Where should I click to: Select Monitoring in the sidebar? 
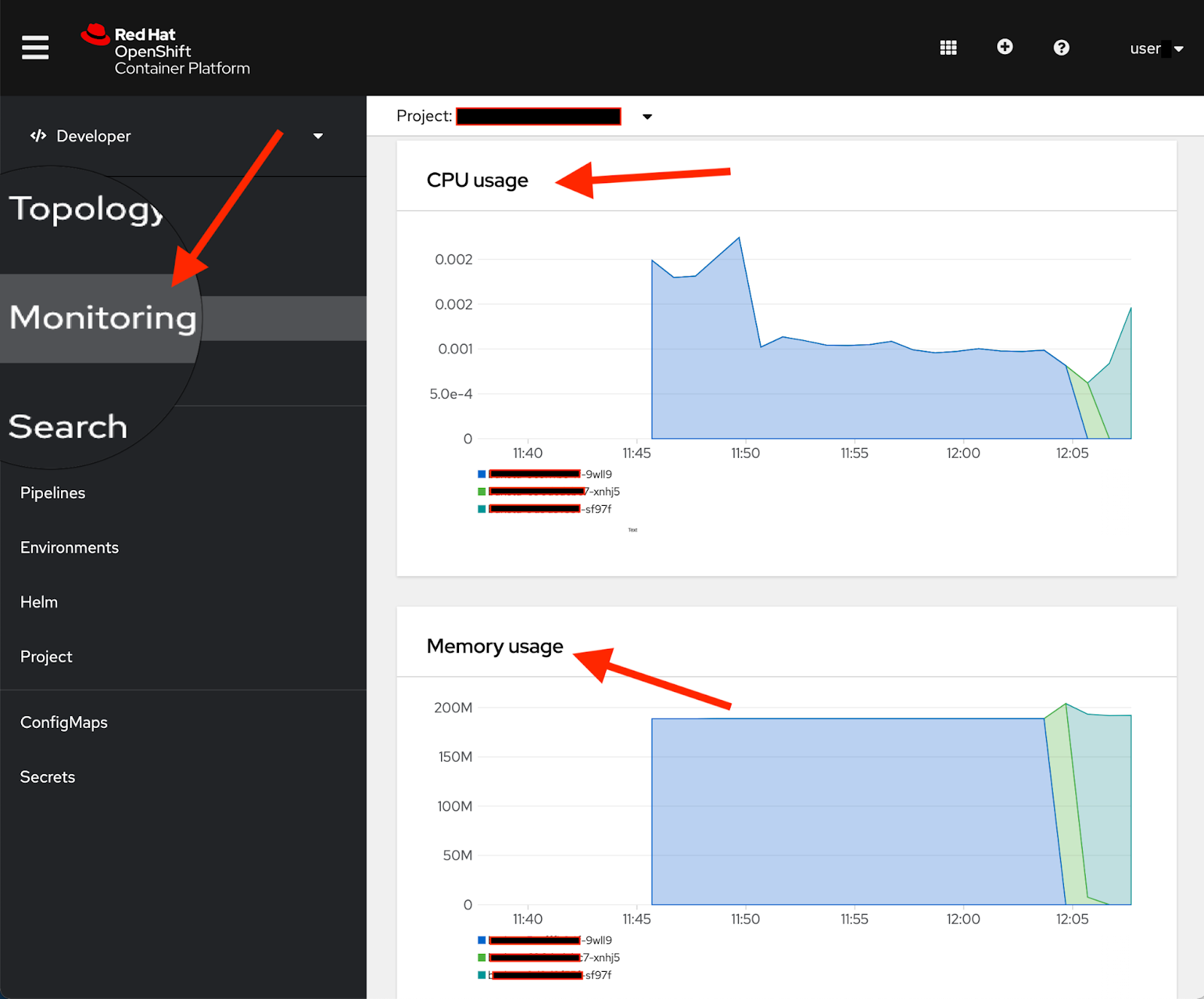point(102,317)
